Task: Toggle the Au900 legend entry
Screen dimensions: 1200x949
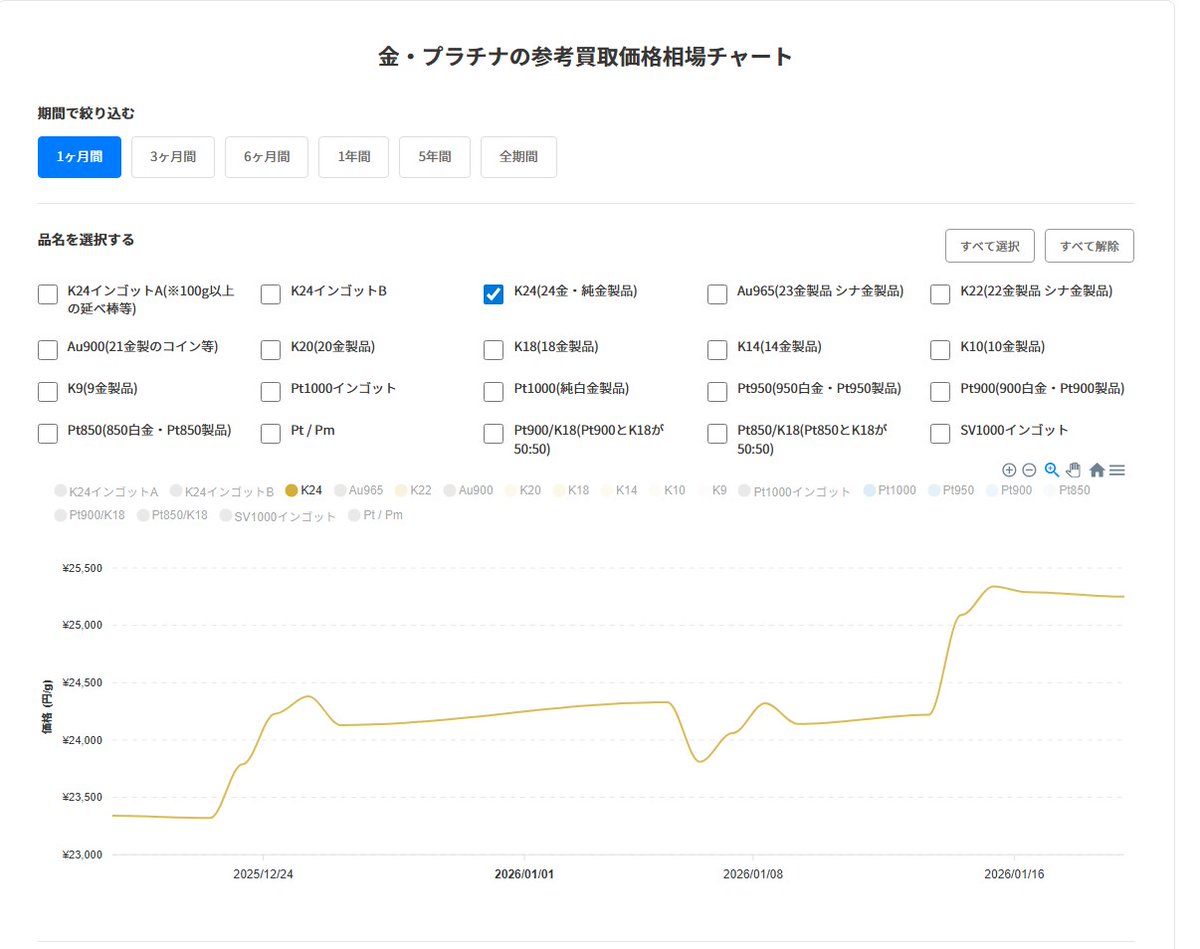Action: coord(468,490)
